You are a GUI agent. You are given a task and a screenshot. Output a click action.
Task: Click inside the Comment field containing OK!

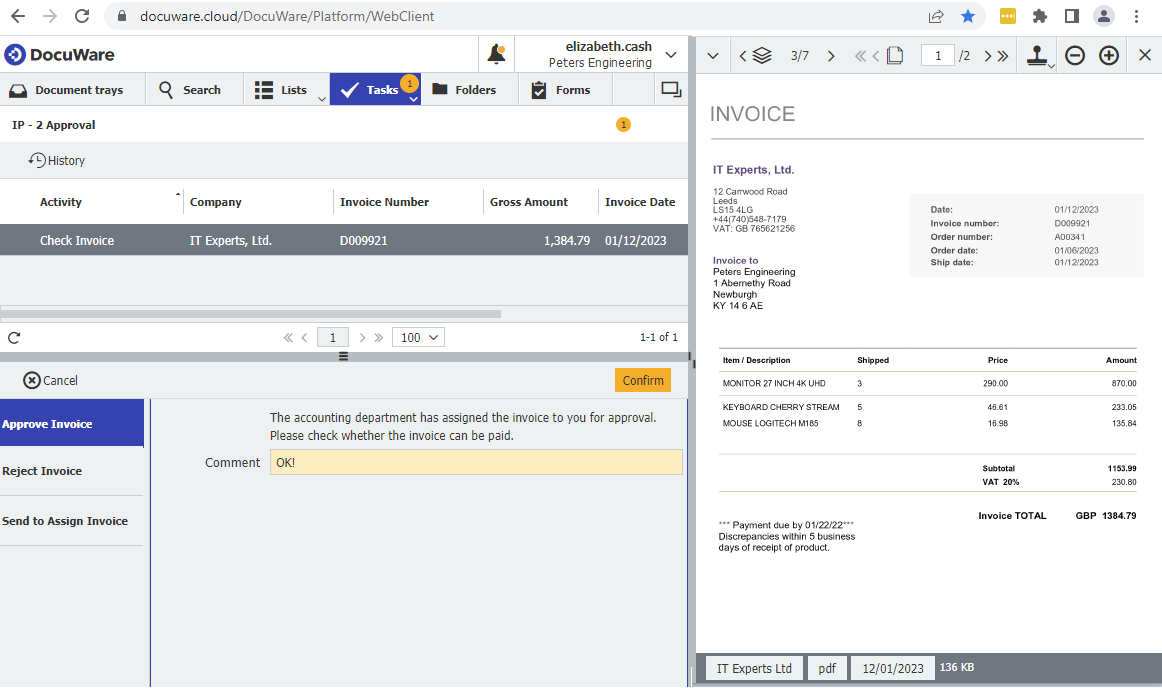pyautogui.click(x=476, y=462)
